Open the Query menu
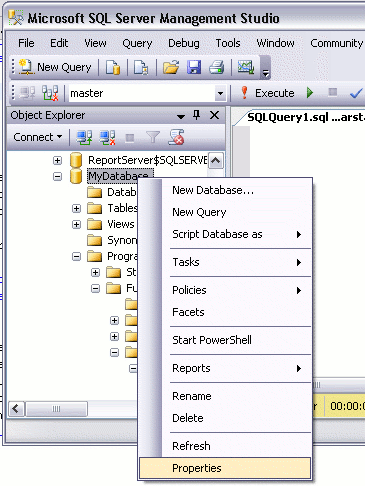This screenshot has height=486, width=365. [137, 43]
